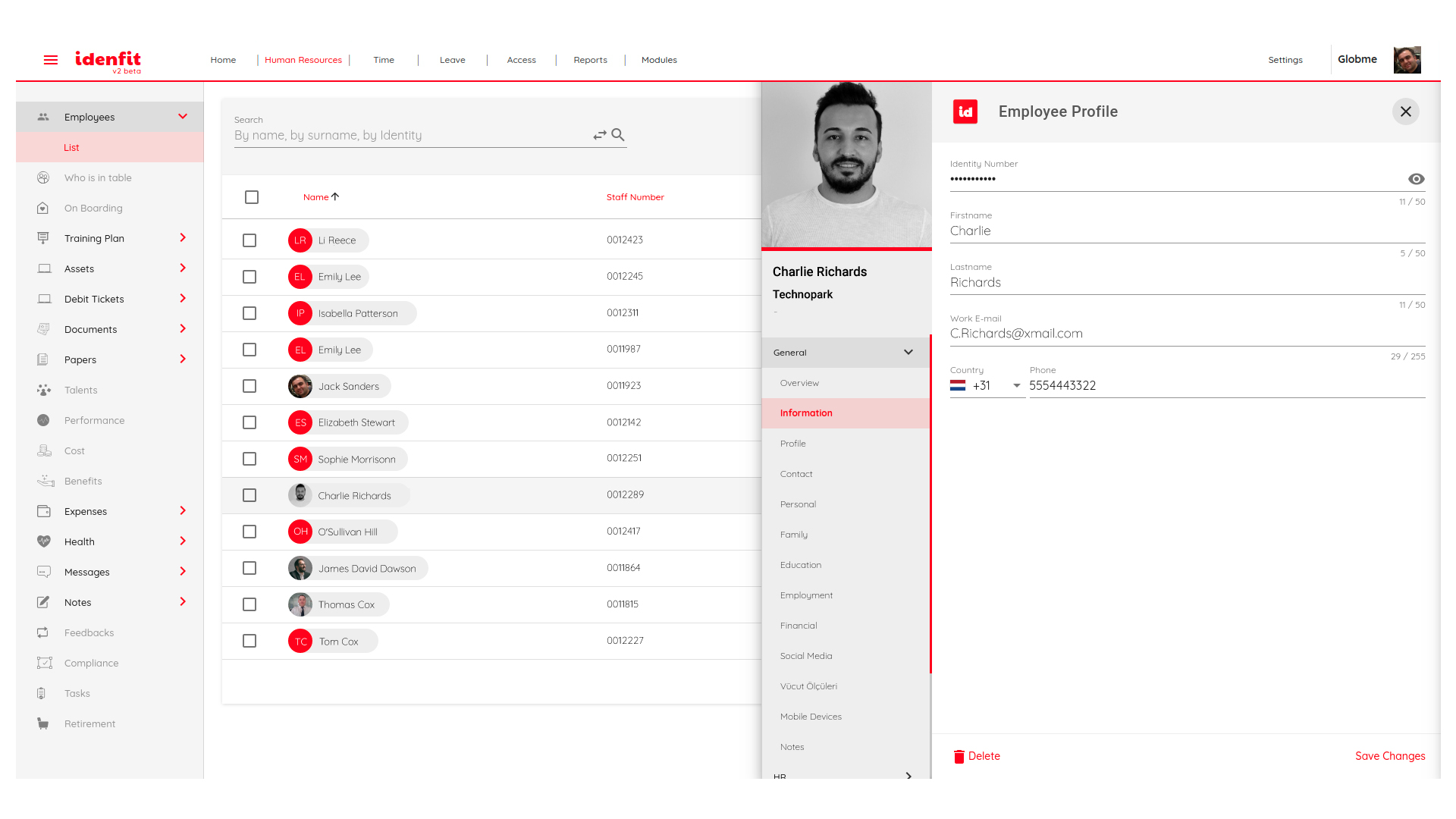The height and width of the screenshot is (819, 1456).
Task: Click the red trash Delete icon
Action: tap(959, 756)
